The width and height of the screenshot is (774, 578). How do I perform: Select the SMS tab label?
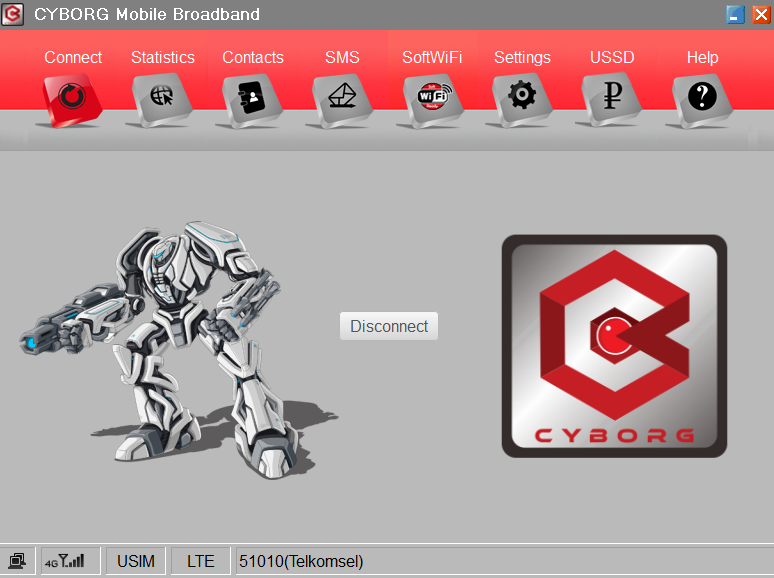pyautogui.click(x=342, y=57)
